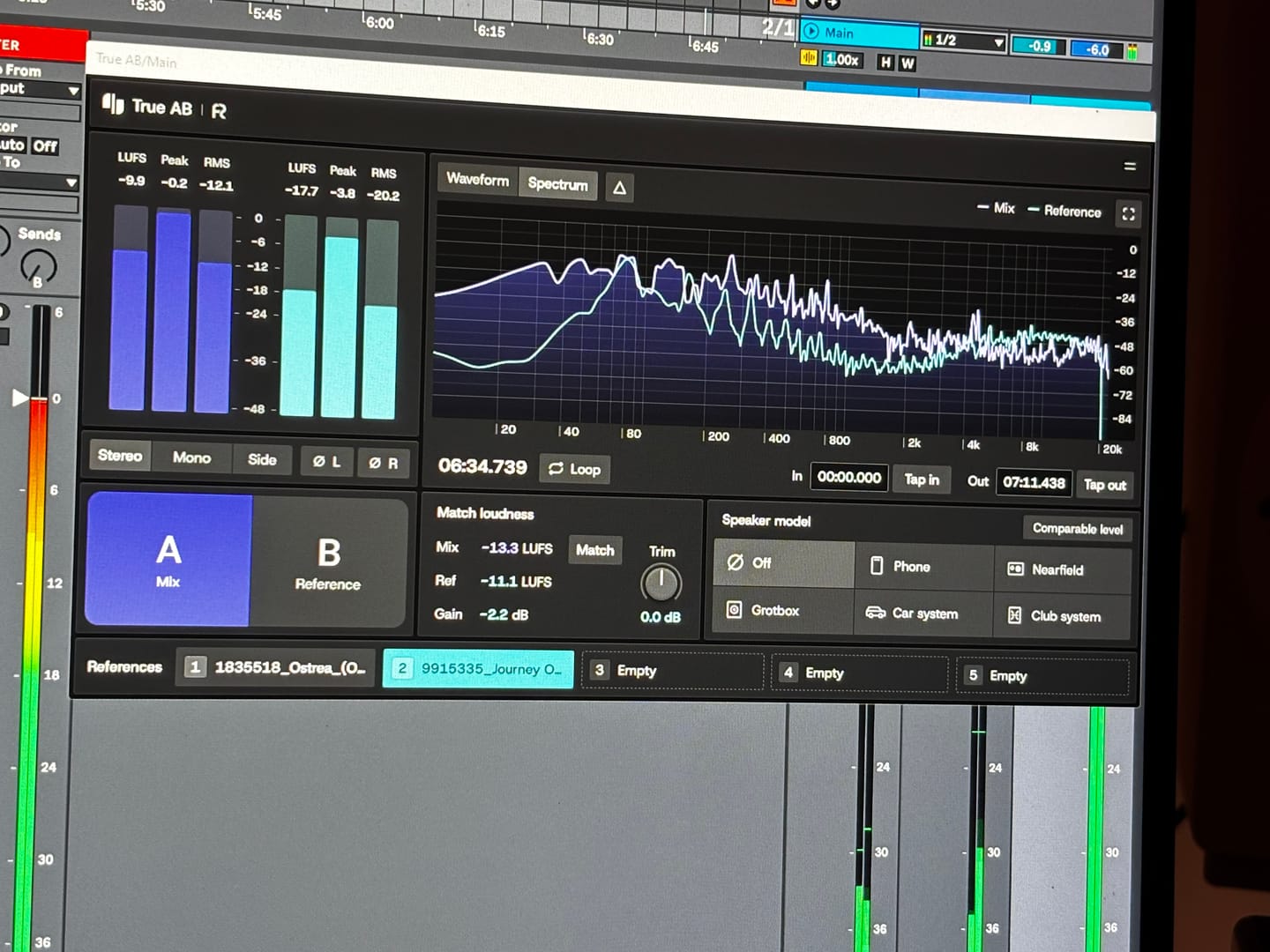The height and width of the screenshot is (952, 1270).
Task: Open the 1/2 output dropdown
Action: pos(963,41)
